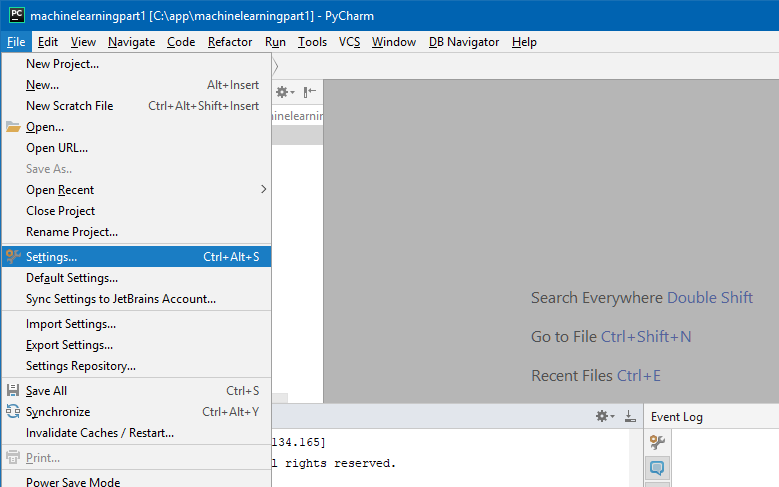This screenshot has width=779, height=487.
Task: Open Settings... from the File menu
Action: coord(137,256)
